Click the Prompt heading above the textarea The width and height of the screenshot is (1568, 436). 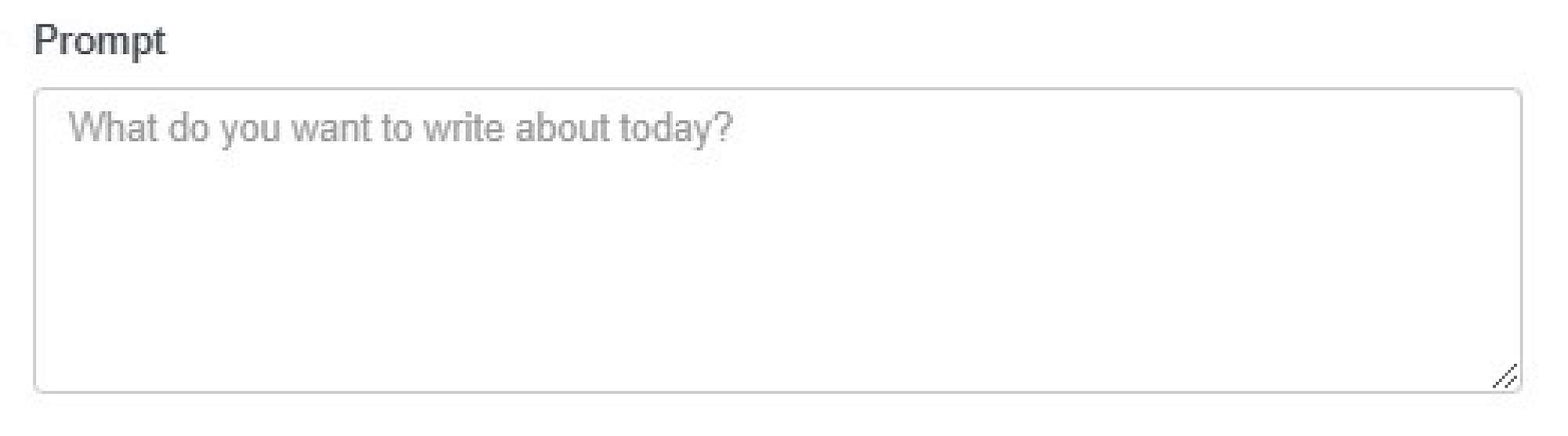[100, 41]
